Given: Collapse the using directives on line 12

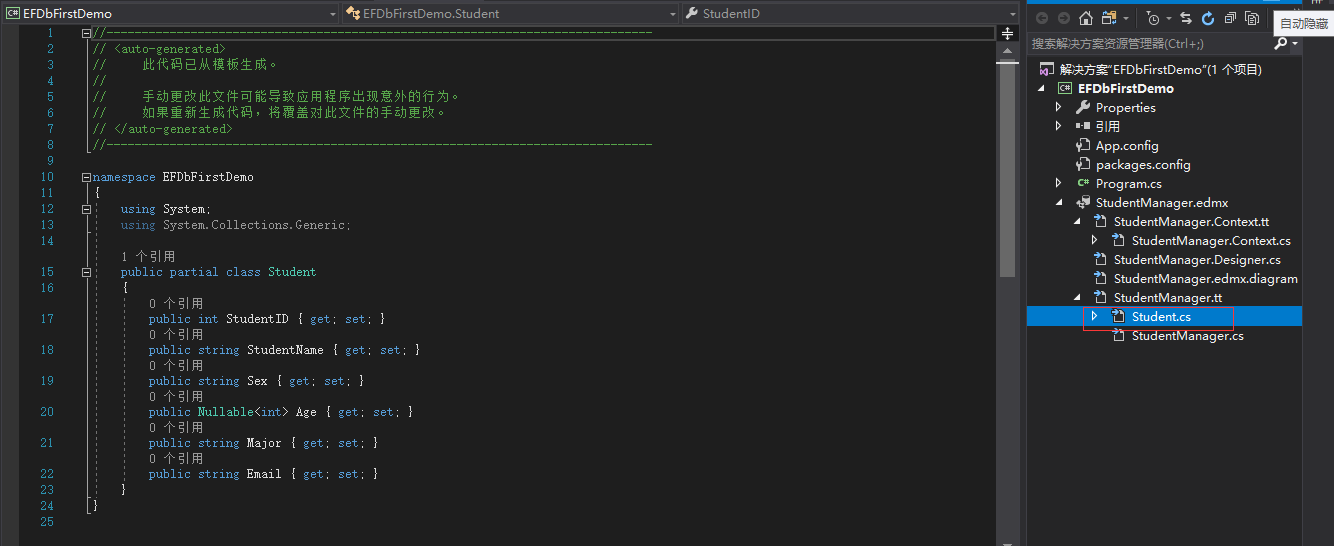Looking at the screenshot, I should (x=86, y=209).
